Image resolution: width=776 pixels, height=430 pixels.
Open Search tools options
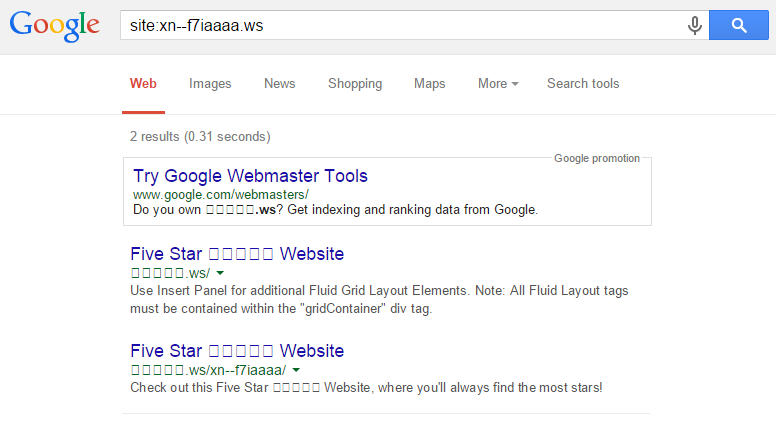pyautogui.click(x=583, y=84)
